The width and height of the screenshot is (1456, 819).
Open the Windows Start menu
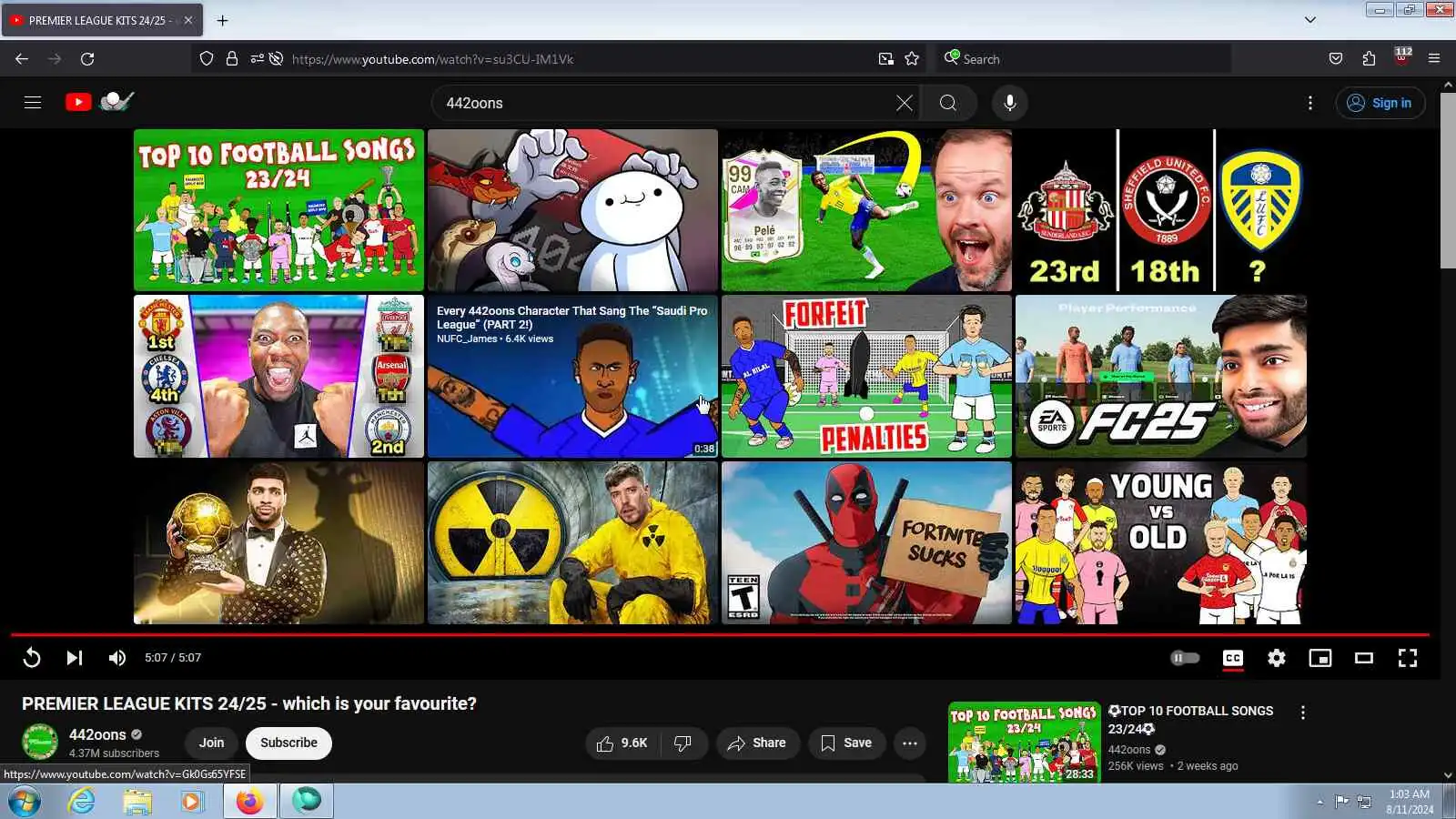point(25,802)
